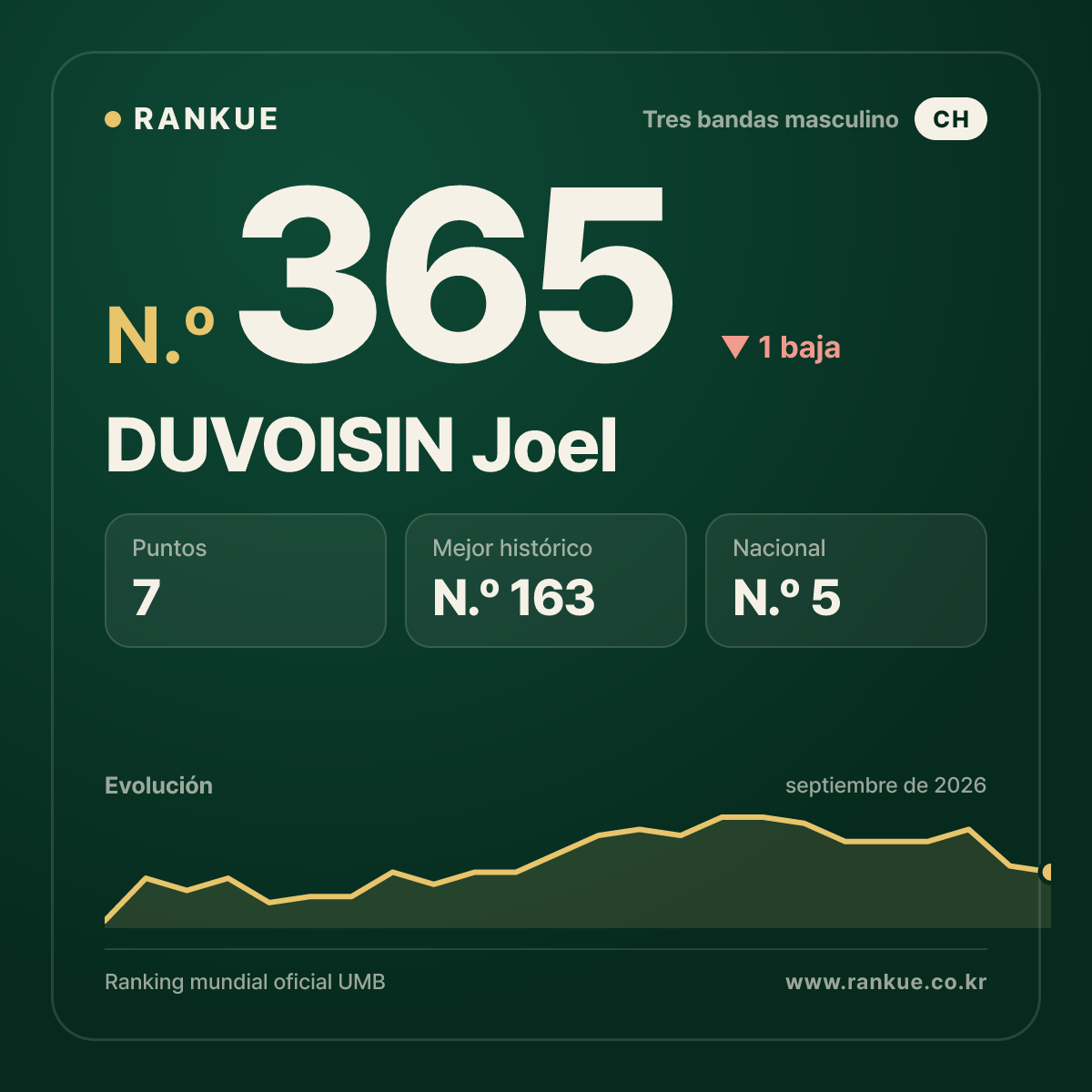Screen dimensions: 1092x1092
Task: Select the CH country badge
Action: coord(950,119)
